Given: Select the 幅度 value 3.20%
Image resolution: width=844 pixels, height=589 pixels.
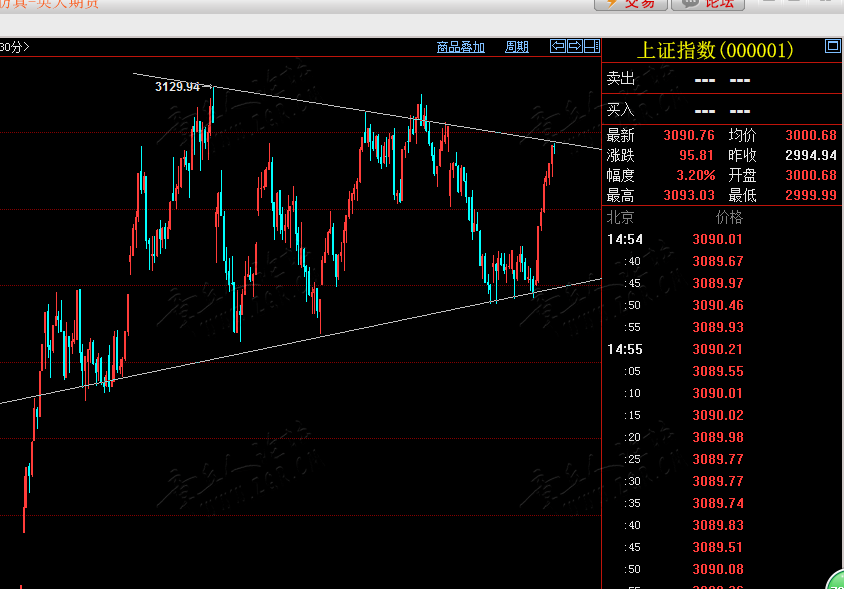Looking at the screenshot, I should pyautogui.click(x=695, y=176).
